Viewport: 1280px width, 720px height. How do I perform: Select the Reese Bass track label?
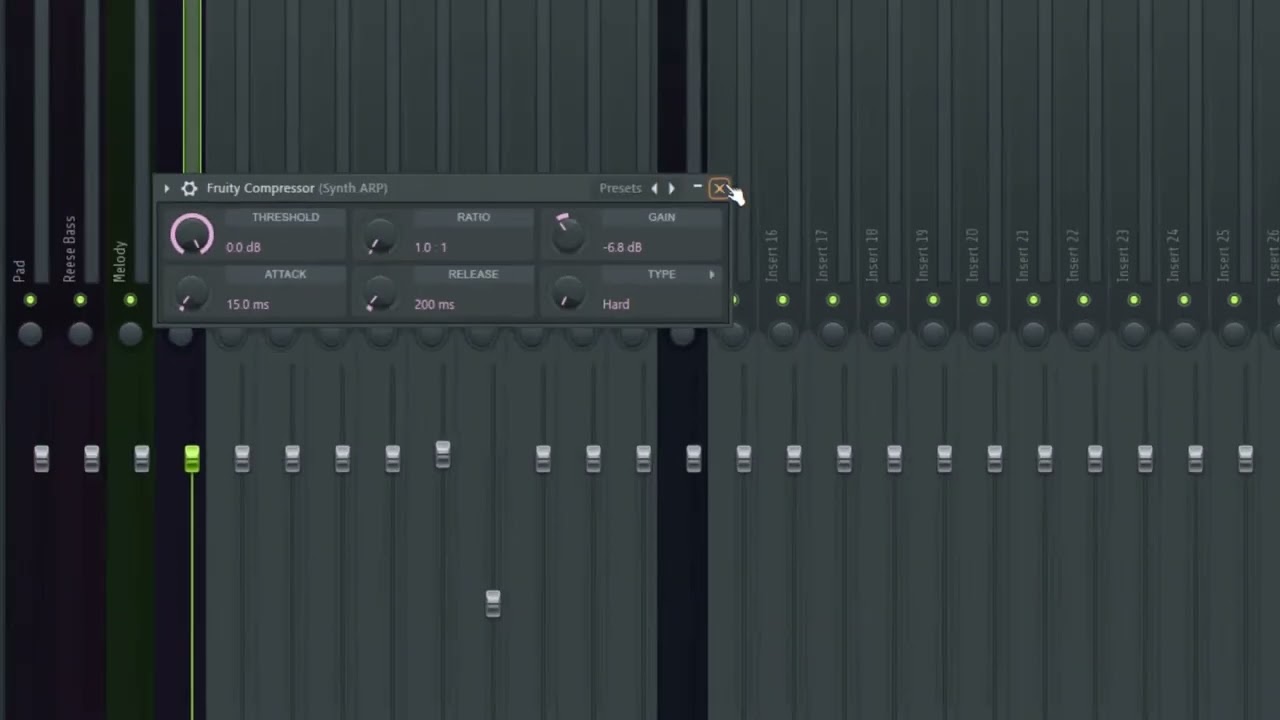coord(69,249)
